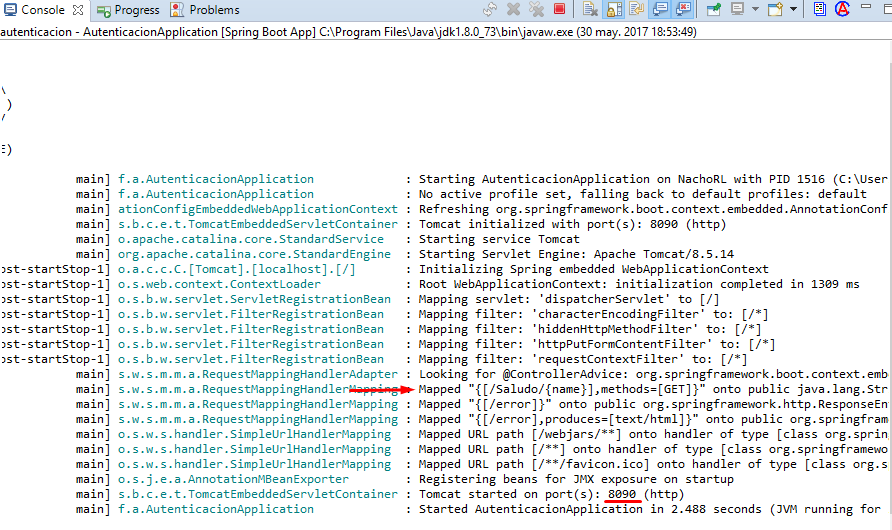Viewport: 892px width, 530px height.
Task: Click the Remove Launch single X icon
Action: [x=513, y=10]
